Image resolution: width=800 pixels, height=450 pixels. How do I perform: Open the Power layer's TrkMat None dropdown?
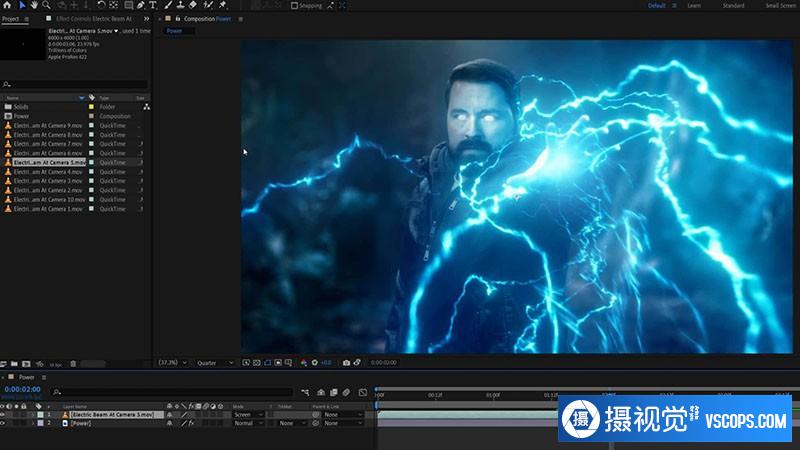coord(292,423)
